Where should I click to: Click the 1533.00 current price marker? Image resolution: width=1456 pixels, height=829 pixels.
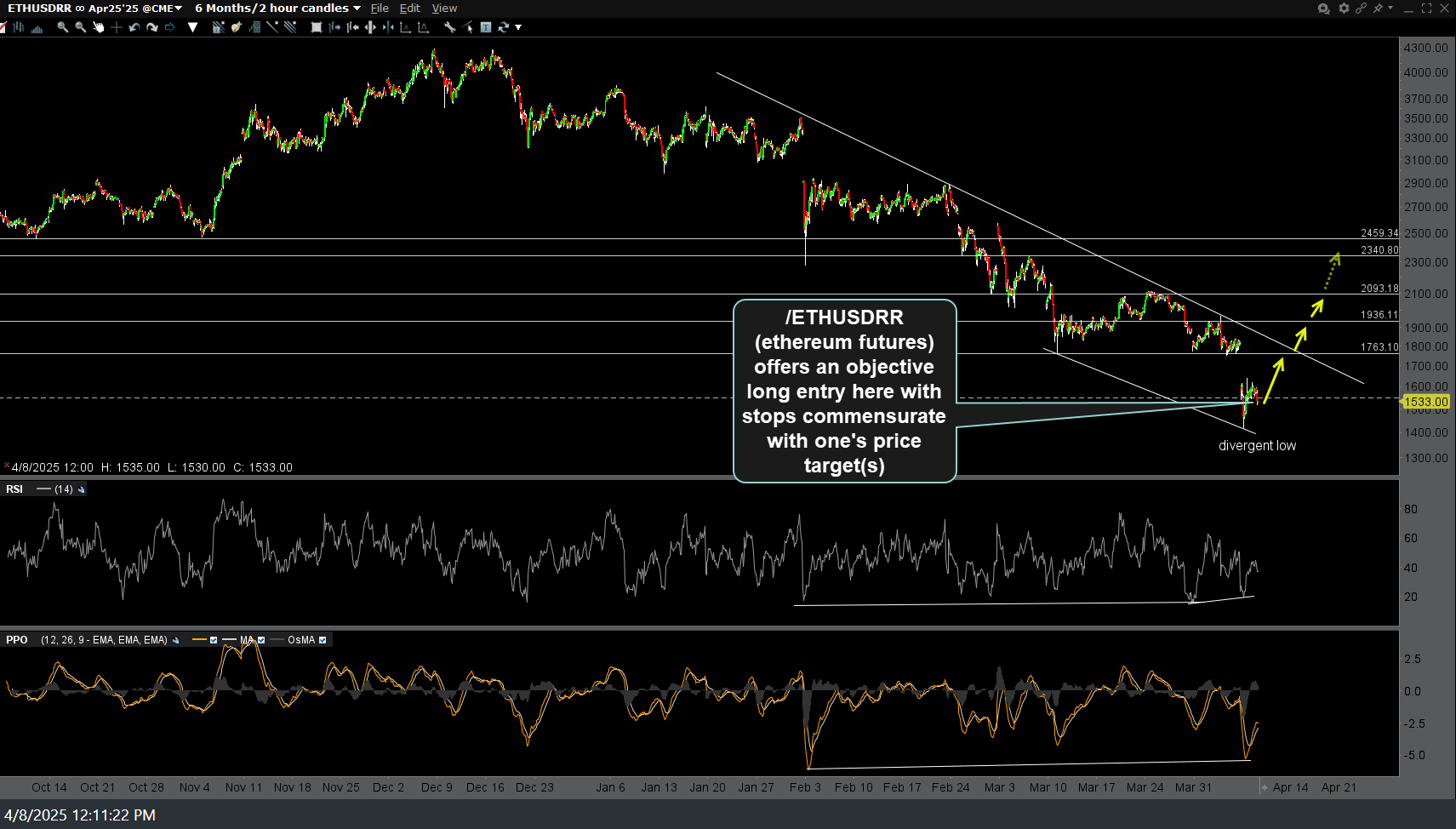click(x=1425, y=402)
